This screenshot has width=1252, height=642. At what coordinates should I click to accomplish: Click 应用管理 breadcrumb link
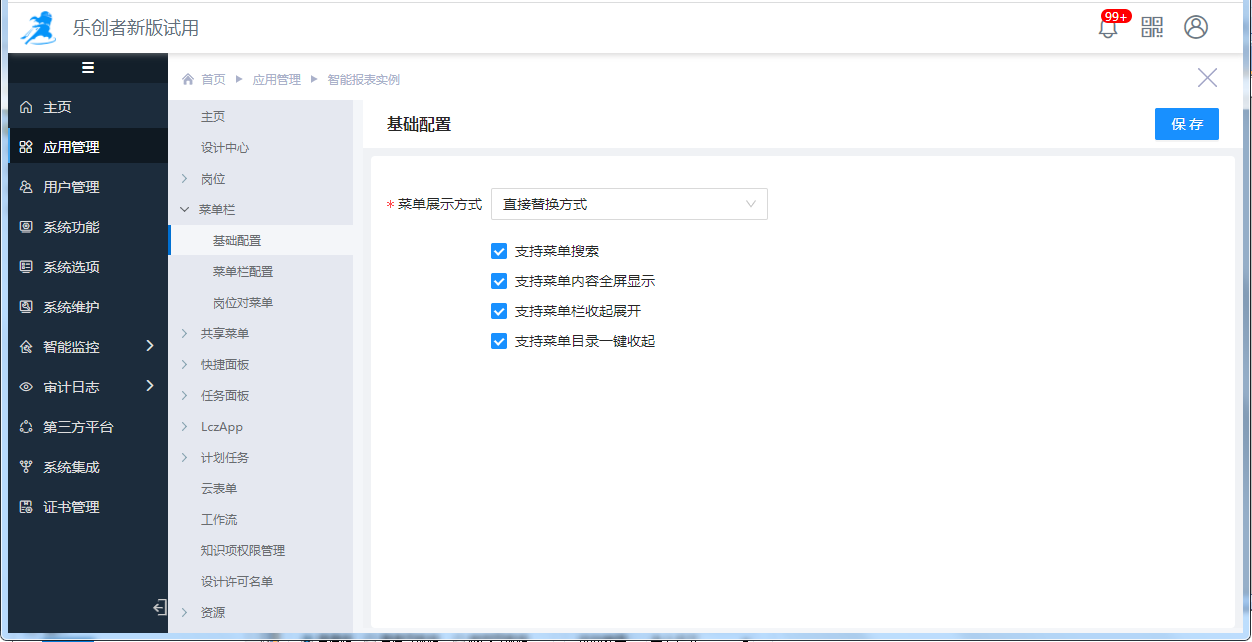tap(276, 79)
